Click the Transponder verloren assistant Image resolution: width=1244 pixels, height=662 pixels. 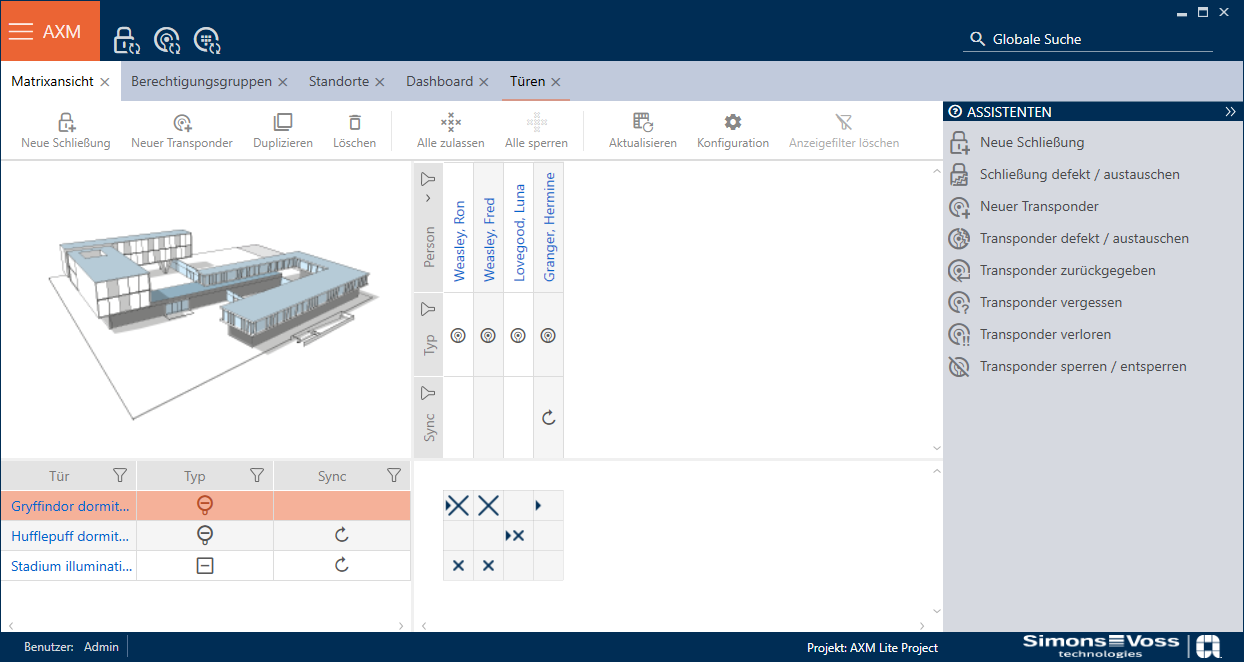pos(1045,334)
